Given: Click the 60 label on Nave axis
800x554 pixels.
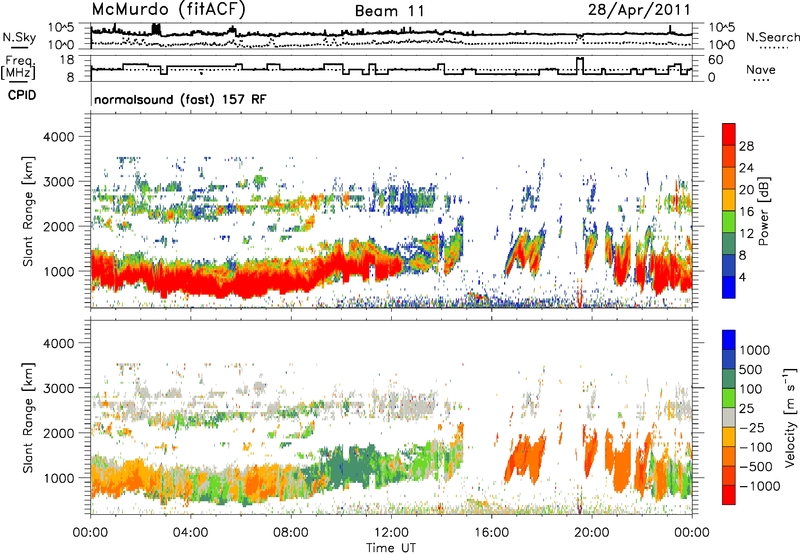Looking at the screenshot, I should (715, 60).
